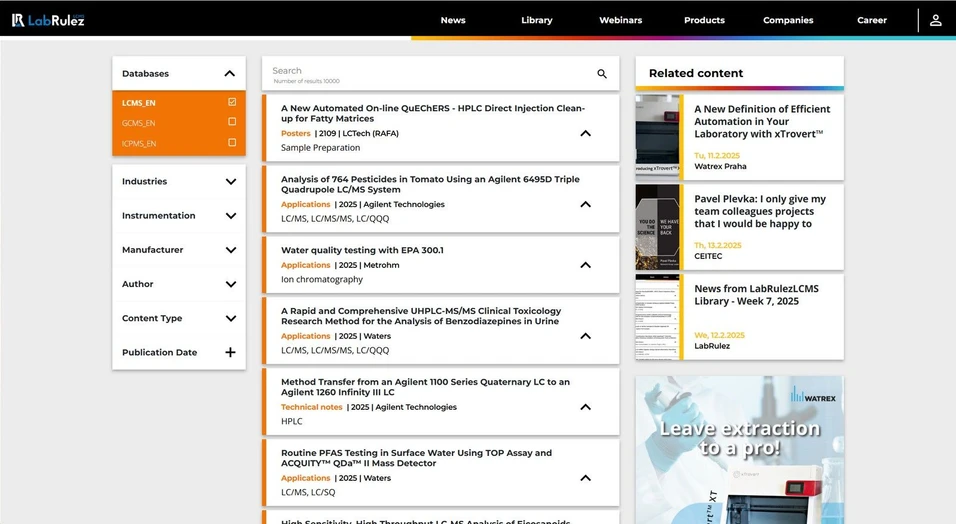The height and width of the screenshot is (524, 956).
Task: Open the Library menu
Action: click(x=536, y=20)
